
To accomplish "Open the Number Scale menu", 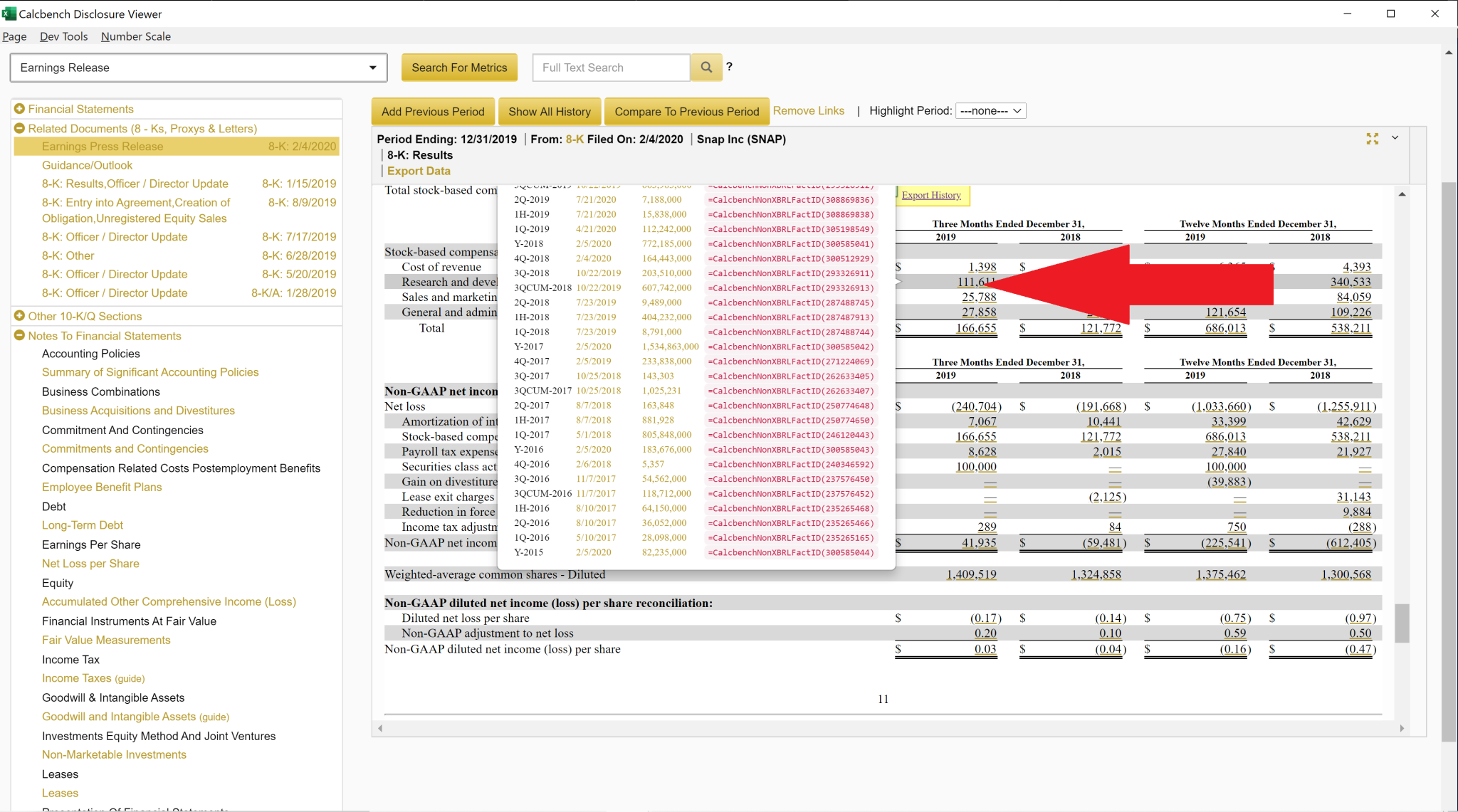I will (x=135, y=36).
